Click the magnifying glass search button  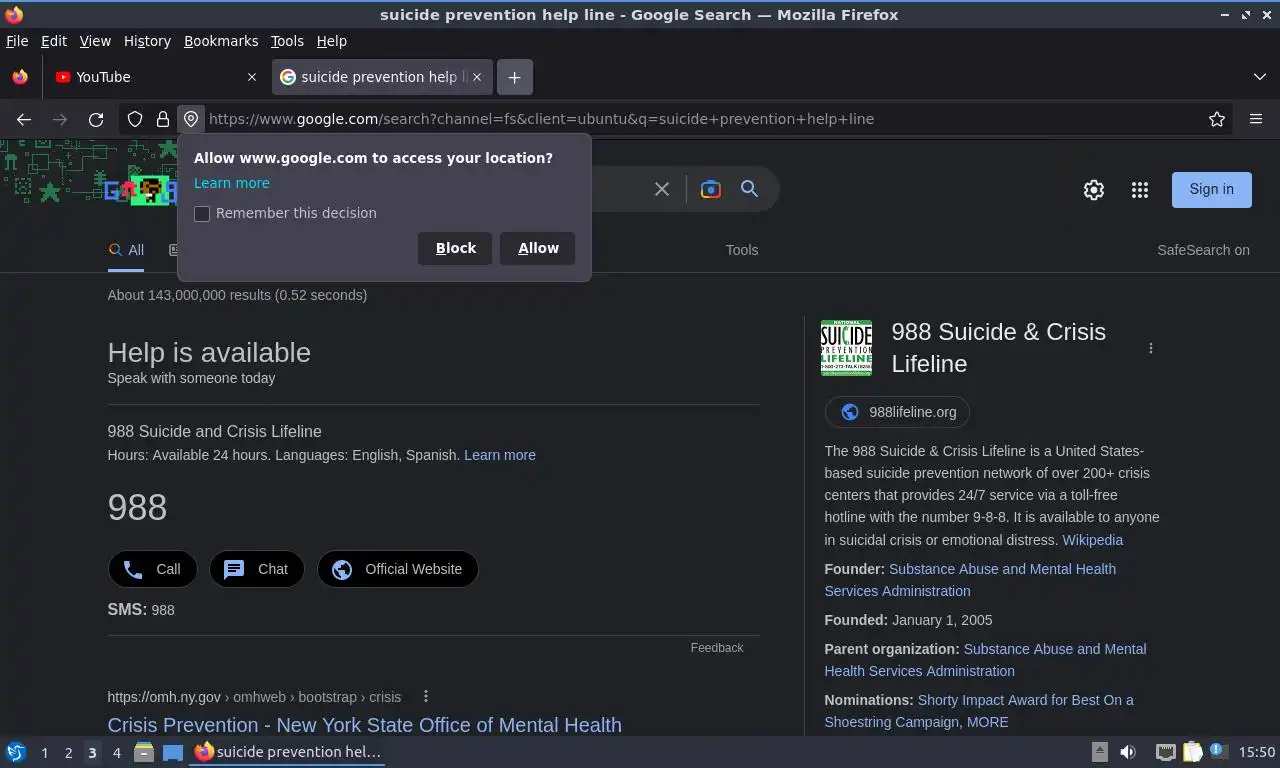point(749,189)
